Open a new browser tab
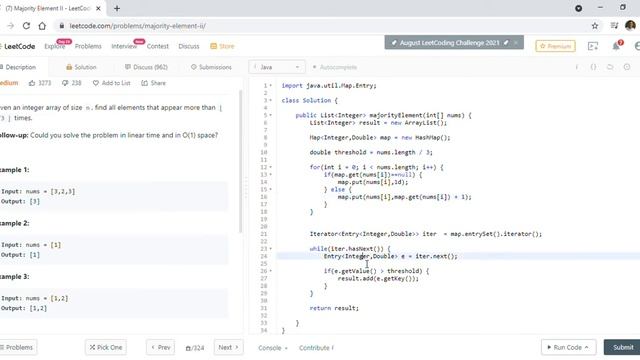 click(x=117, y=8)
